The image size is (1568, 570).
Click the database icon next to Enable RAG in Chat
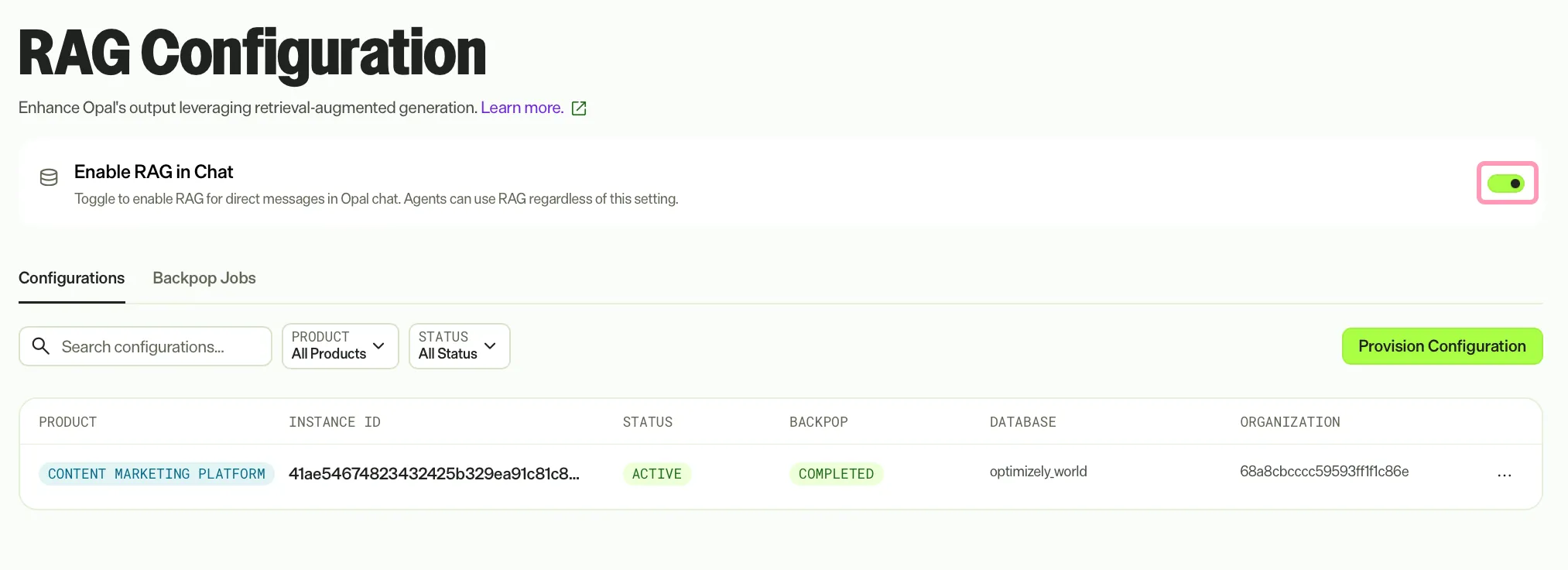[49, 177]
